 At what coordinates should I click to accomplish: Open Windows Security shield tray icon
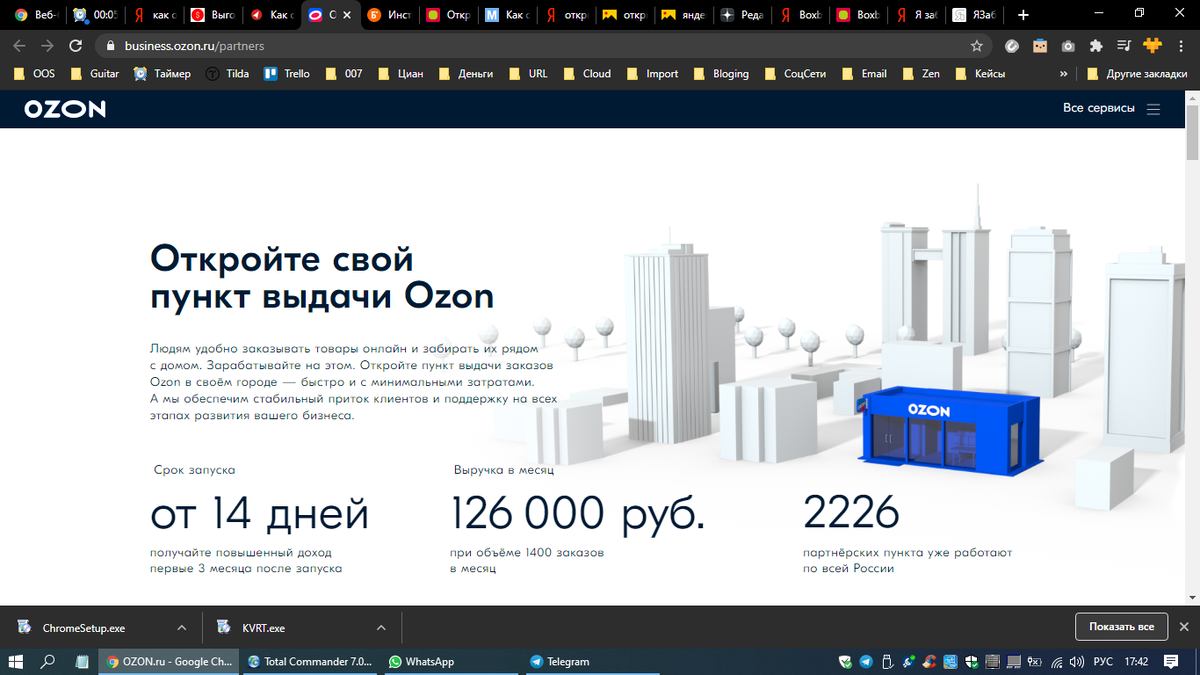pyautogui.click(x=971, y=662)
